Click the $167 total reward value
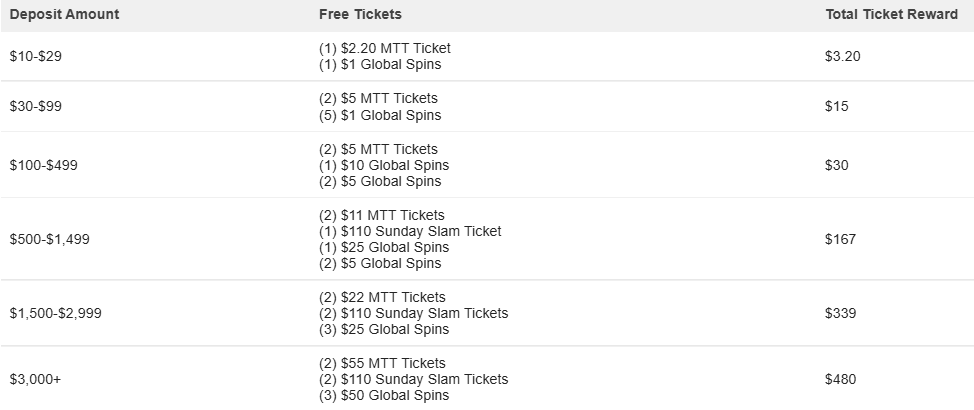Viewport: 974px width, 410px height. coord(841,240)
